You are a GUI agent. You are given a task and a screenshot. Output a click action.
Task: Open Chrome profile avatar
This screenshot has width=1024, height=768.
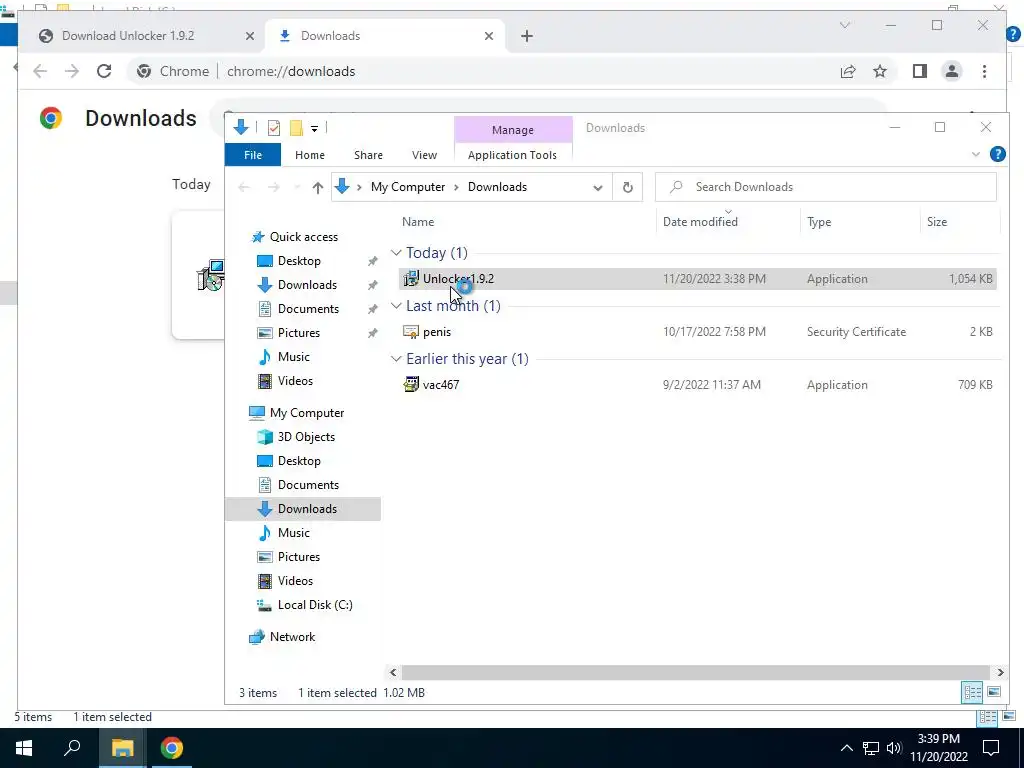pos(952,71)
